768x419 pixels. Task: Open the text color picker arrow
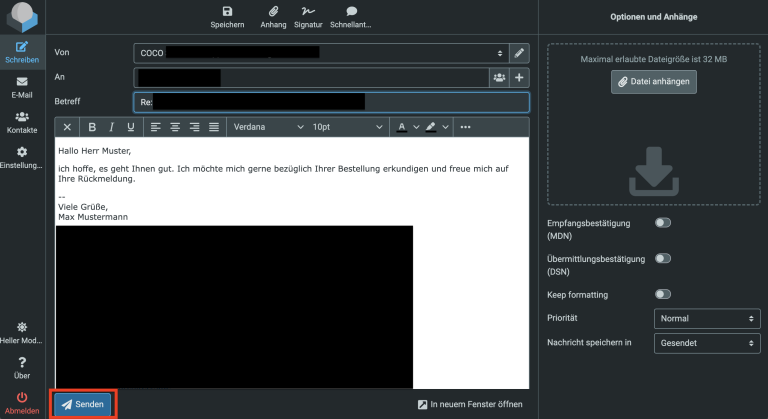click(x=416, y=127)
